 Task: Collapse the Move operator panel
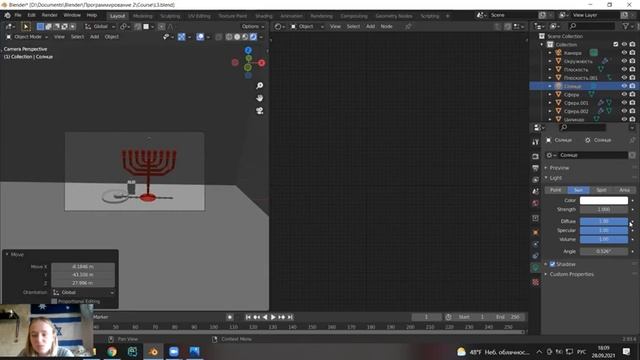[x=7, y=254]
